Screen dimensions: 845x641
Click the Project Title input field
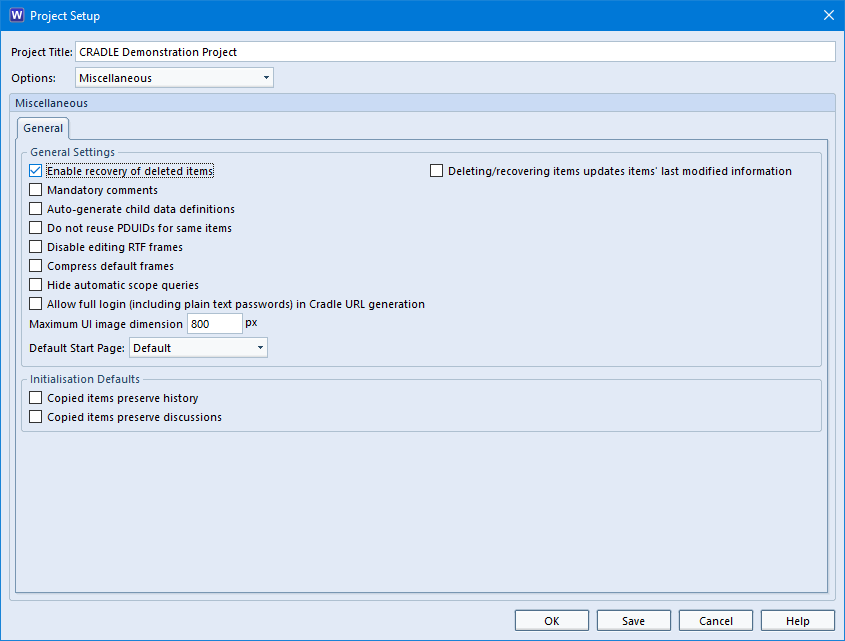[455, 52]
